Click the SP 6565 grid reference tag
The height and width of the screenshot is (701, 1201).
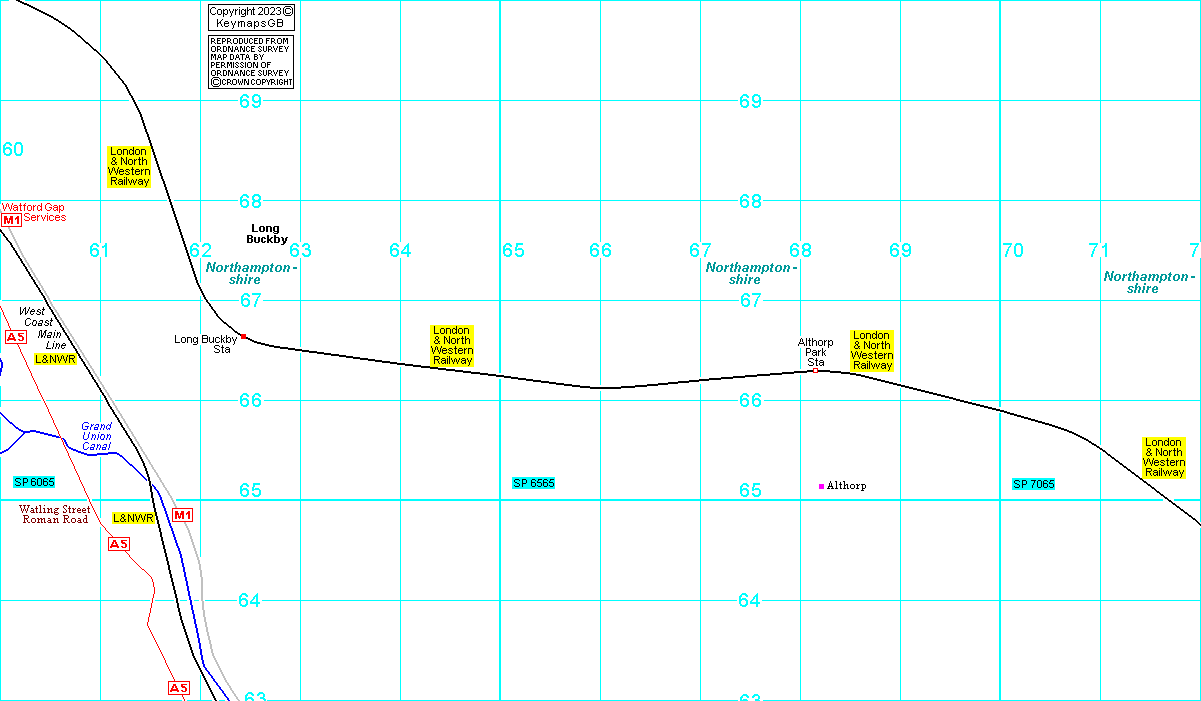pyautogui.click(x=533, y=483)
